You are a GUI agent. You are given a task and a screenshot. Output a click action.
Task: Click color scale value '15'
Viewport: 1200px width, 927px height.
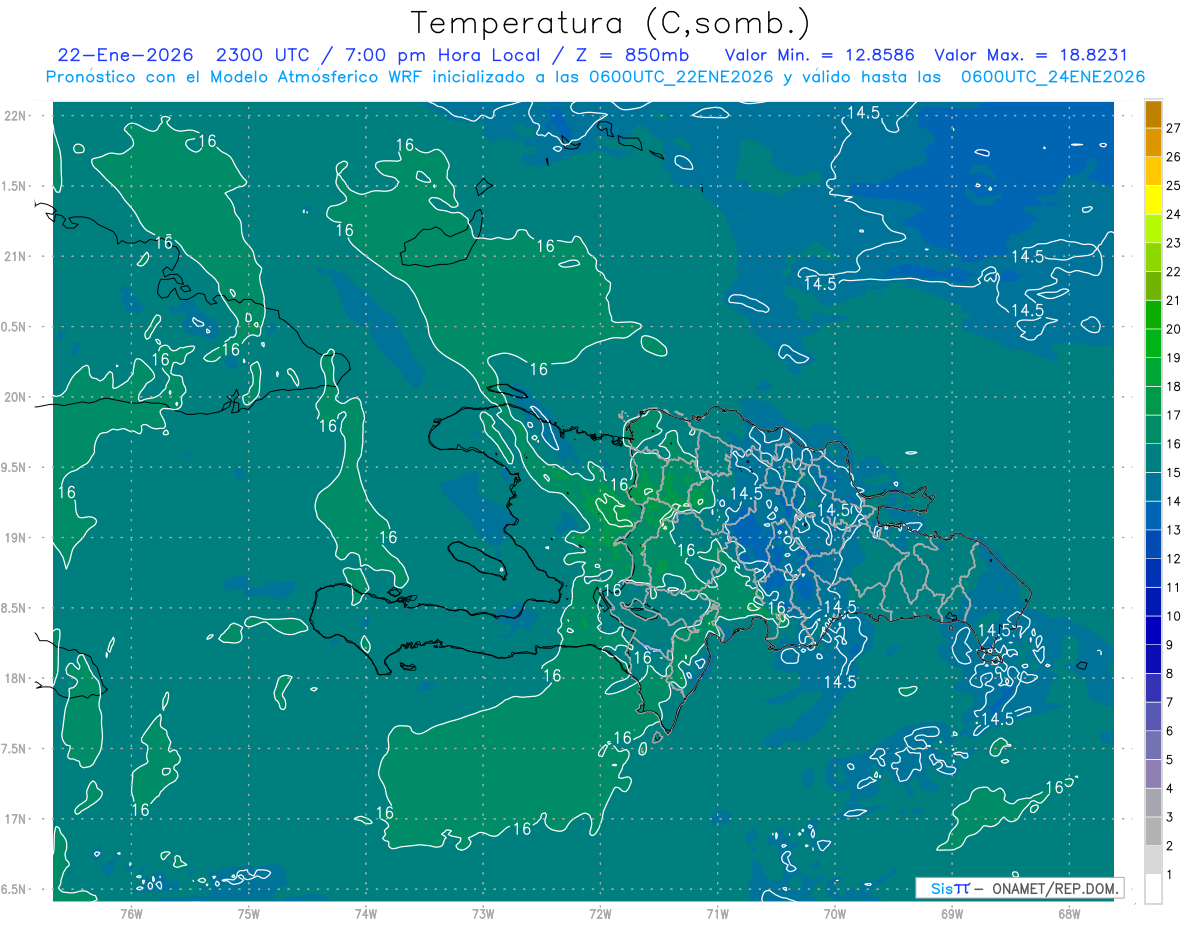pos(1174,473)
